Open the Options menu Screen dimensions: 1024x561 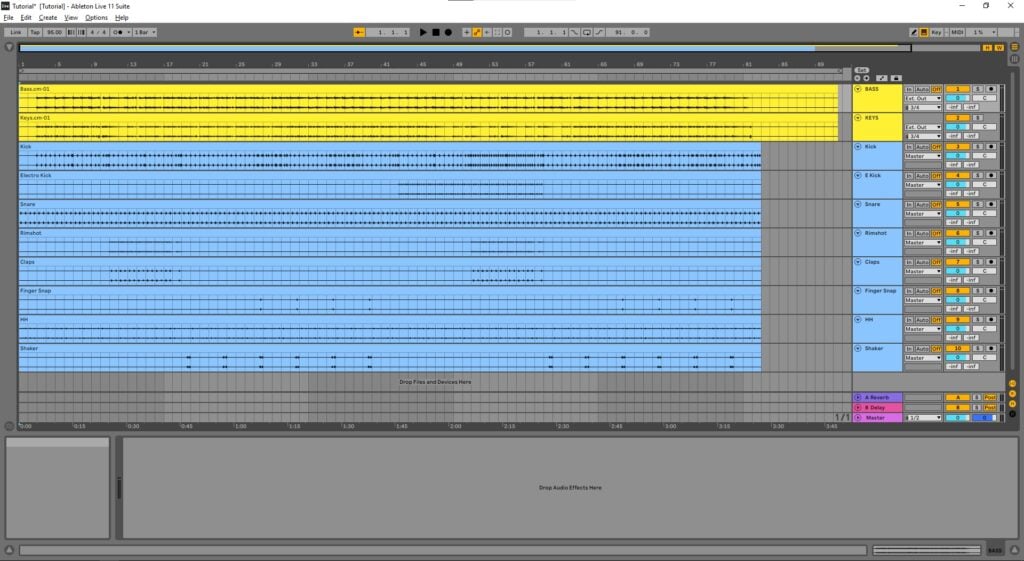pos(97,18)
